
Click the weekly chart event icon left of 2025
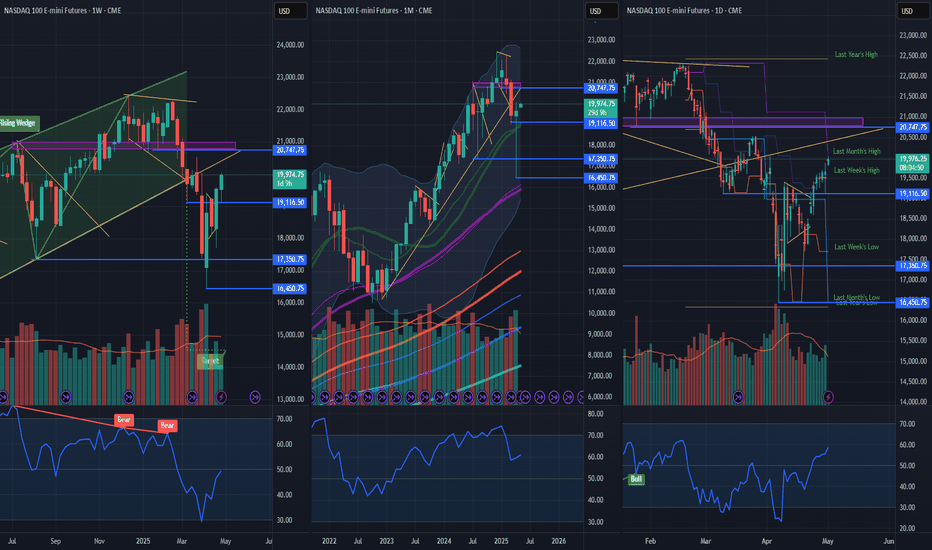click(128, 397)
